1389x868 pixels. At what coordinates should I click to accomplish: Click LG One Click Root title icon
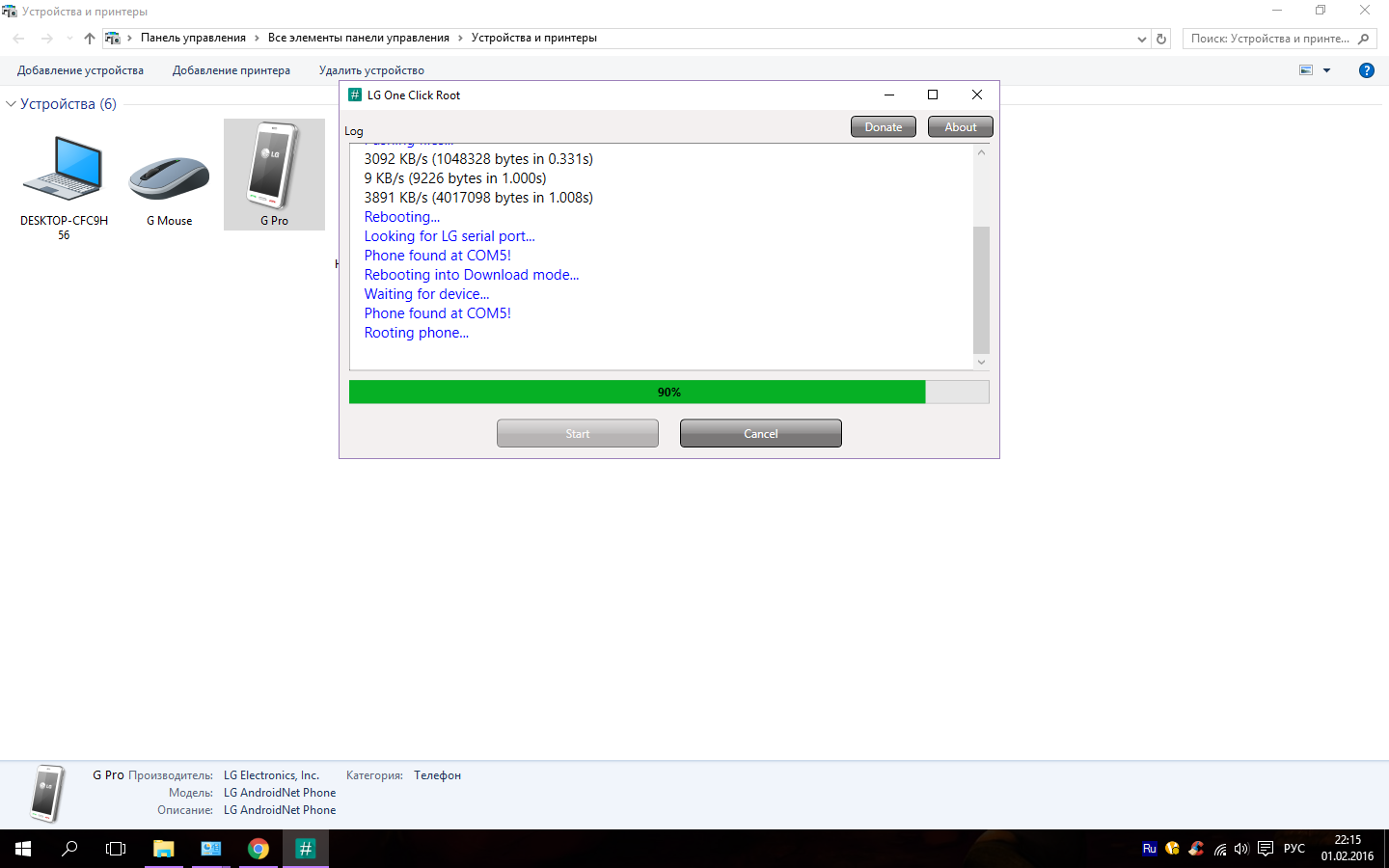click(x=355, y=95)
